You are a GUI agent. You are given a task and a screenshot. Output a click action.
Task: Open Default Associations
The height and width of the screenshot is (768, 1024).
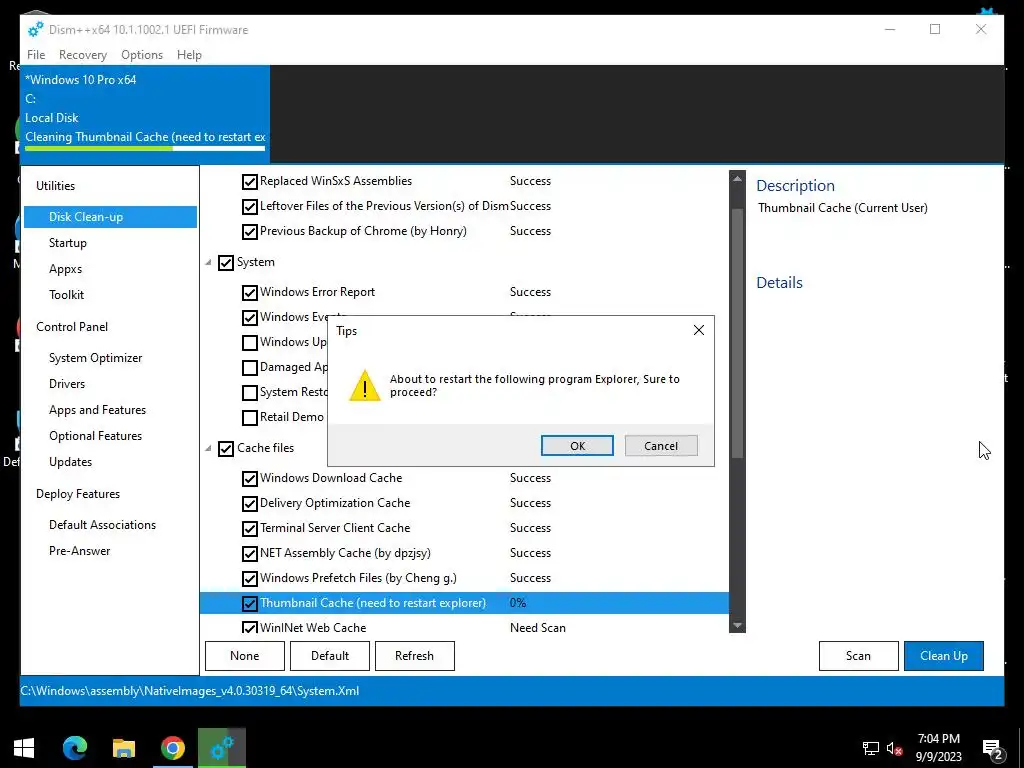point(103,525)
